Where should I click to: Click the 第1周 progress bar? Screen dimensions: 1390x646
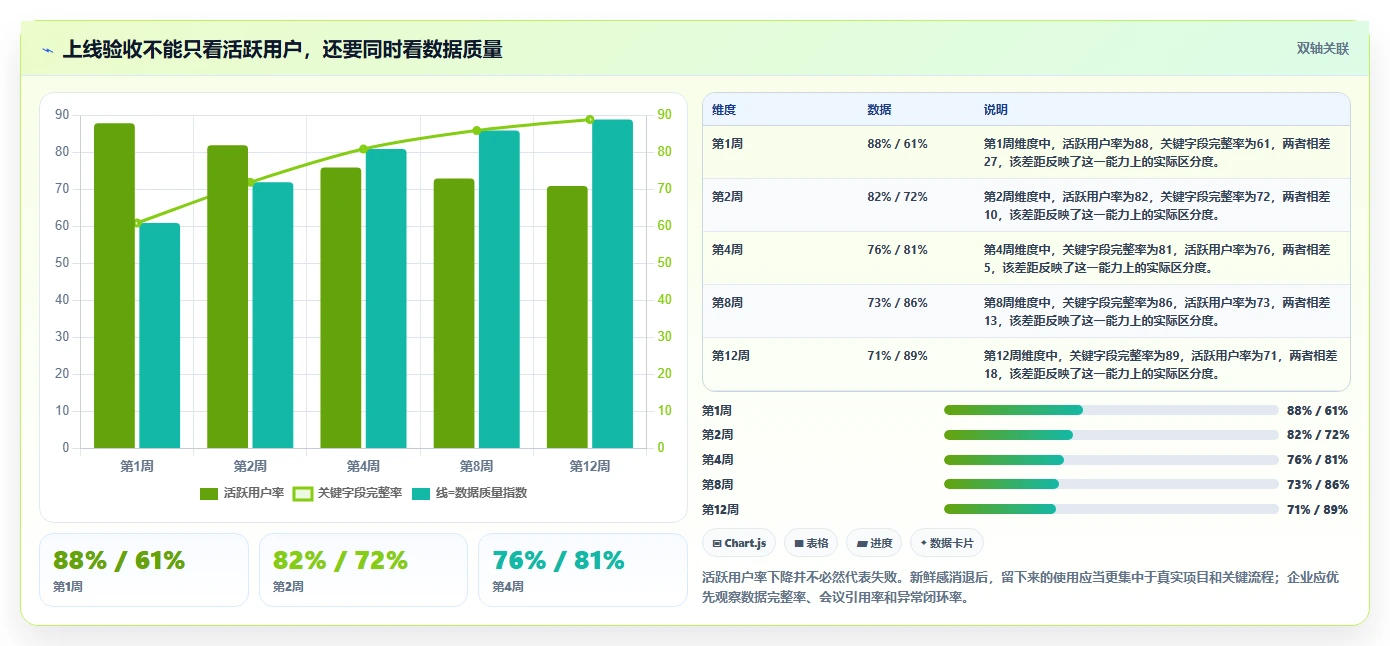tap(1111, 410)
